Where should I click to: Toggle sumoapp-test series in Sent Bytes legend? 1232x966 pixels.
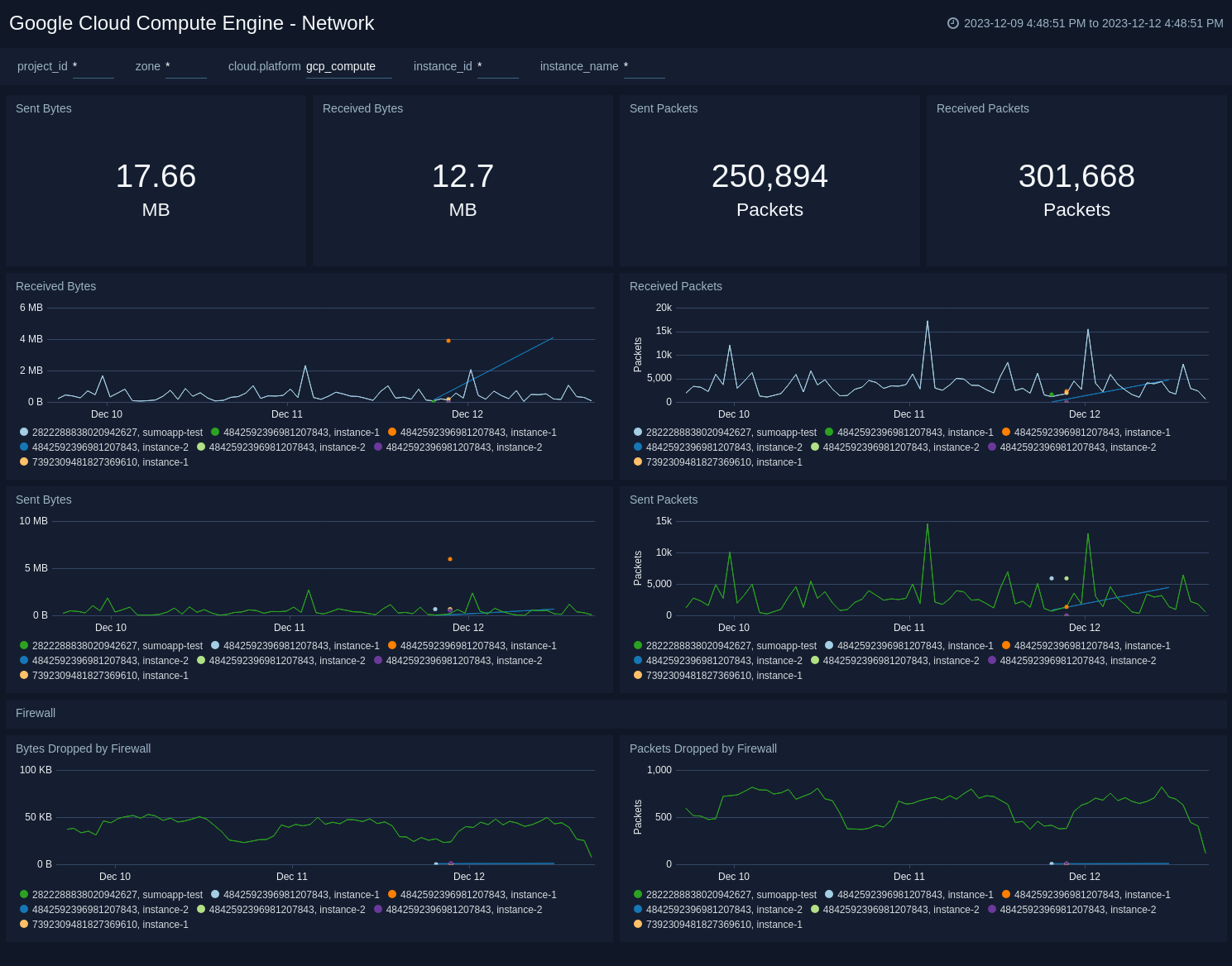pos(111,646)
